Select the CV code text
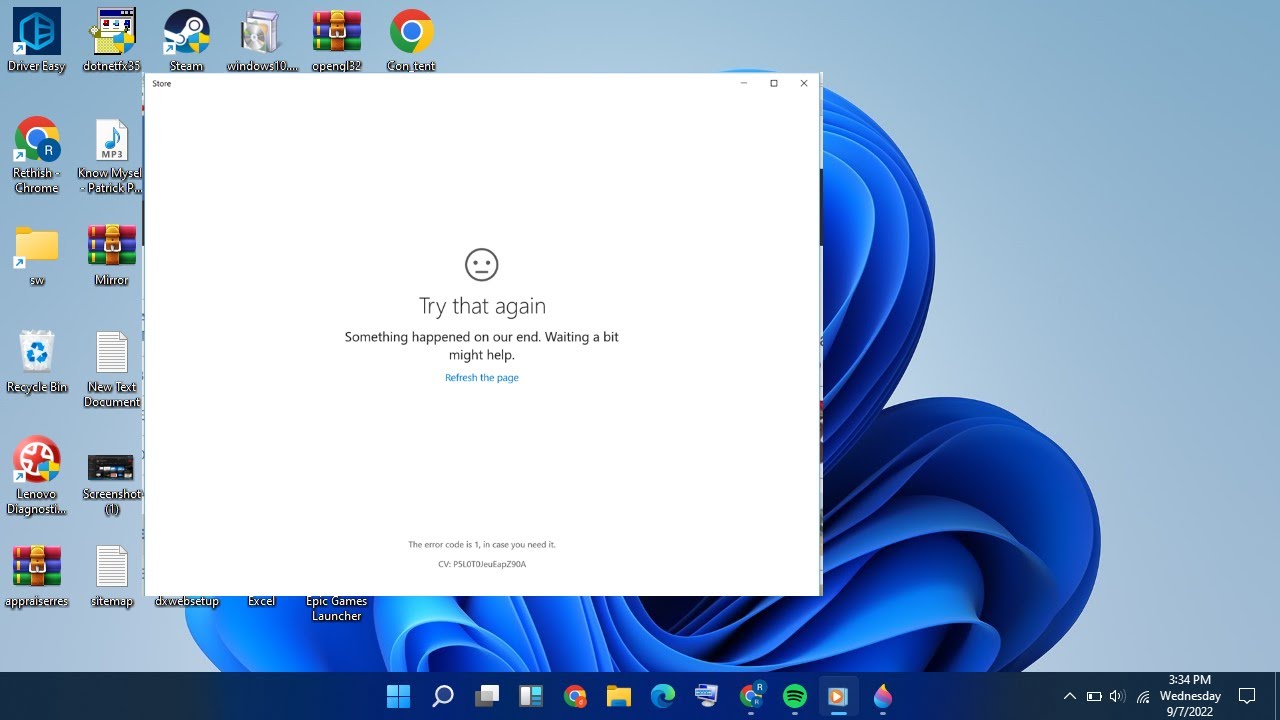 [482, 565]
